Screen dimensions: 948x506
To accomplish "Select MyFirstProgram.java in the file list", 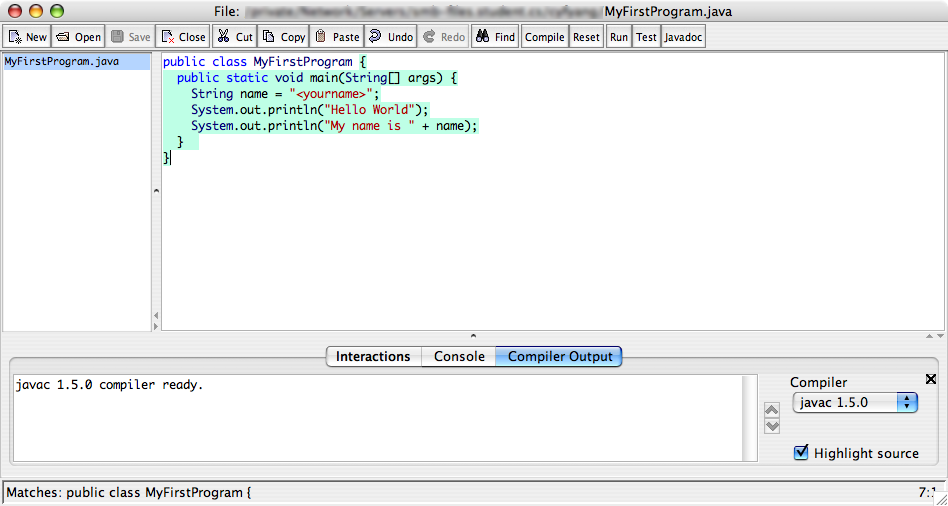I will point(62,62).
